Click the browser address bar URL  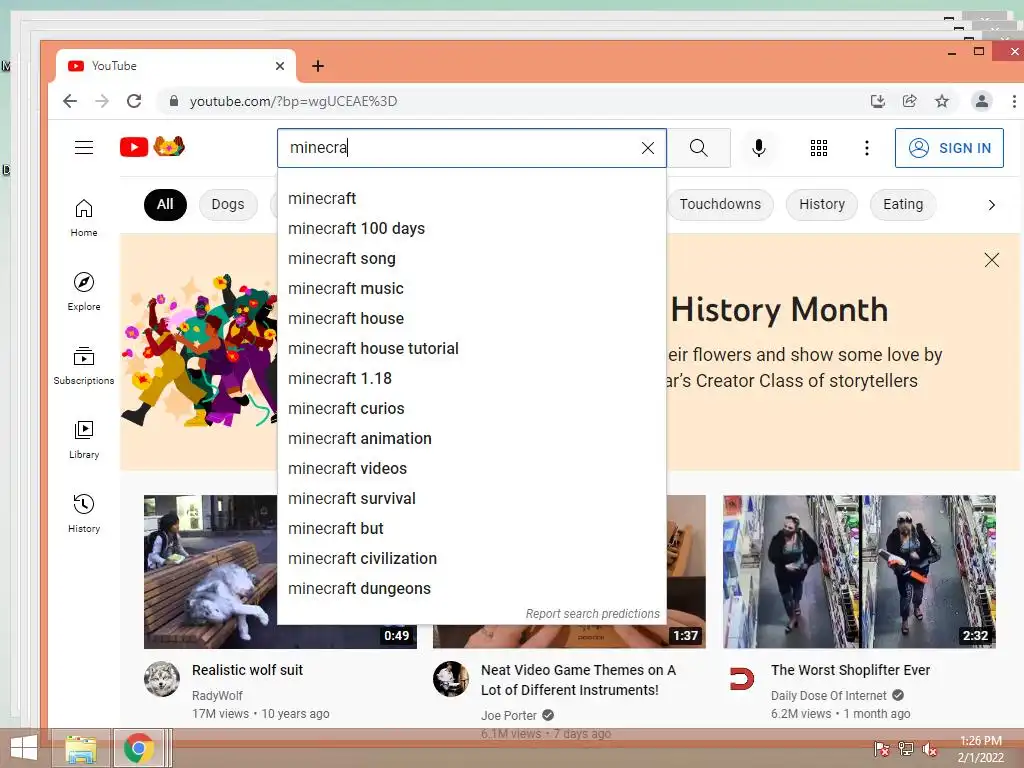[x=293, y=101]
